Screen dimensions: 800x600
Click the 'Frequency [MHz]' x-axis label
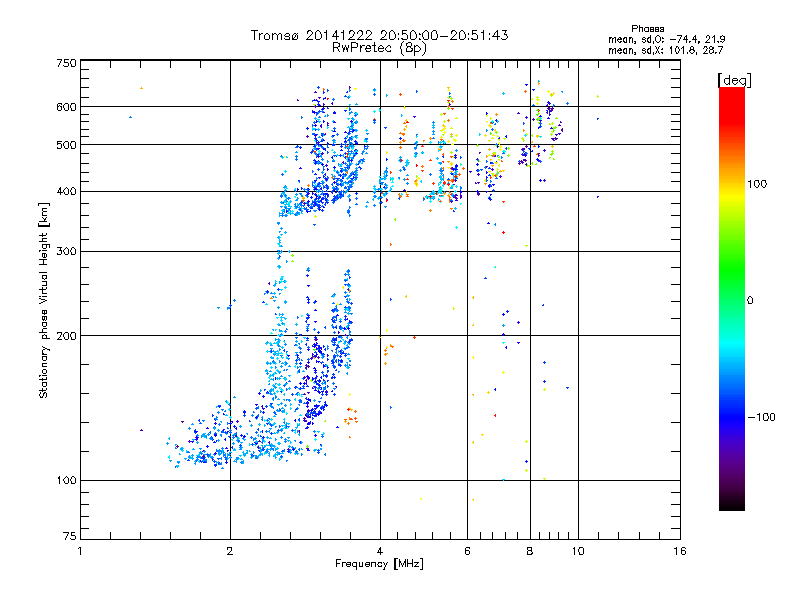click(379, 564)
